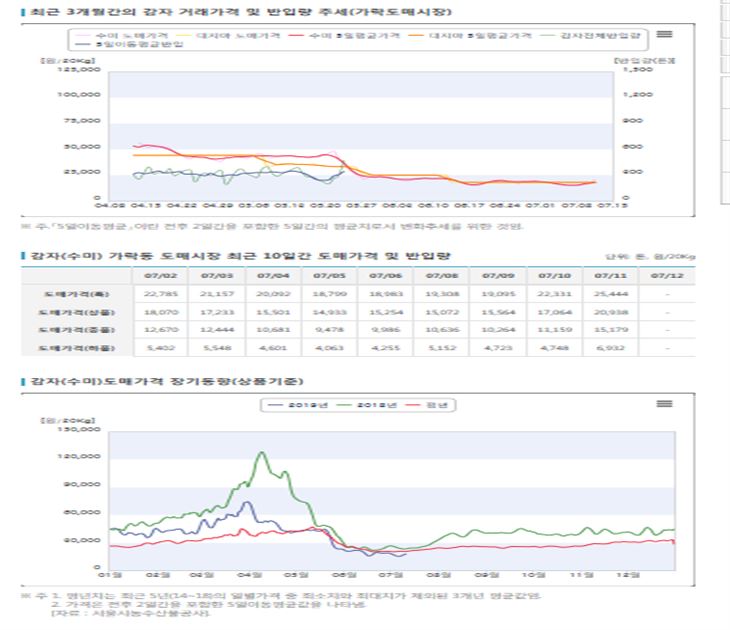Click the 5,152 price cell
Screen dimensions: 730x630
(x=442, y=347)
